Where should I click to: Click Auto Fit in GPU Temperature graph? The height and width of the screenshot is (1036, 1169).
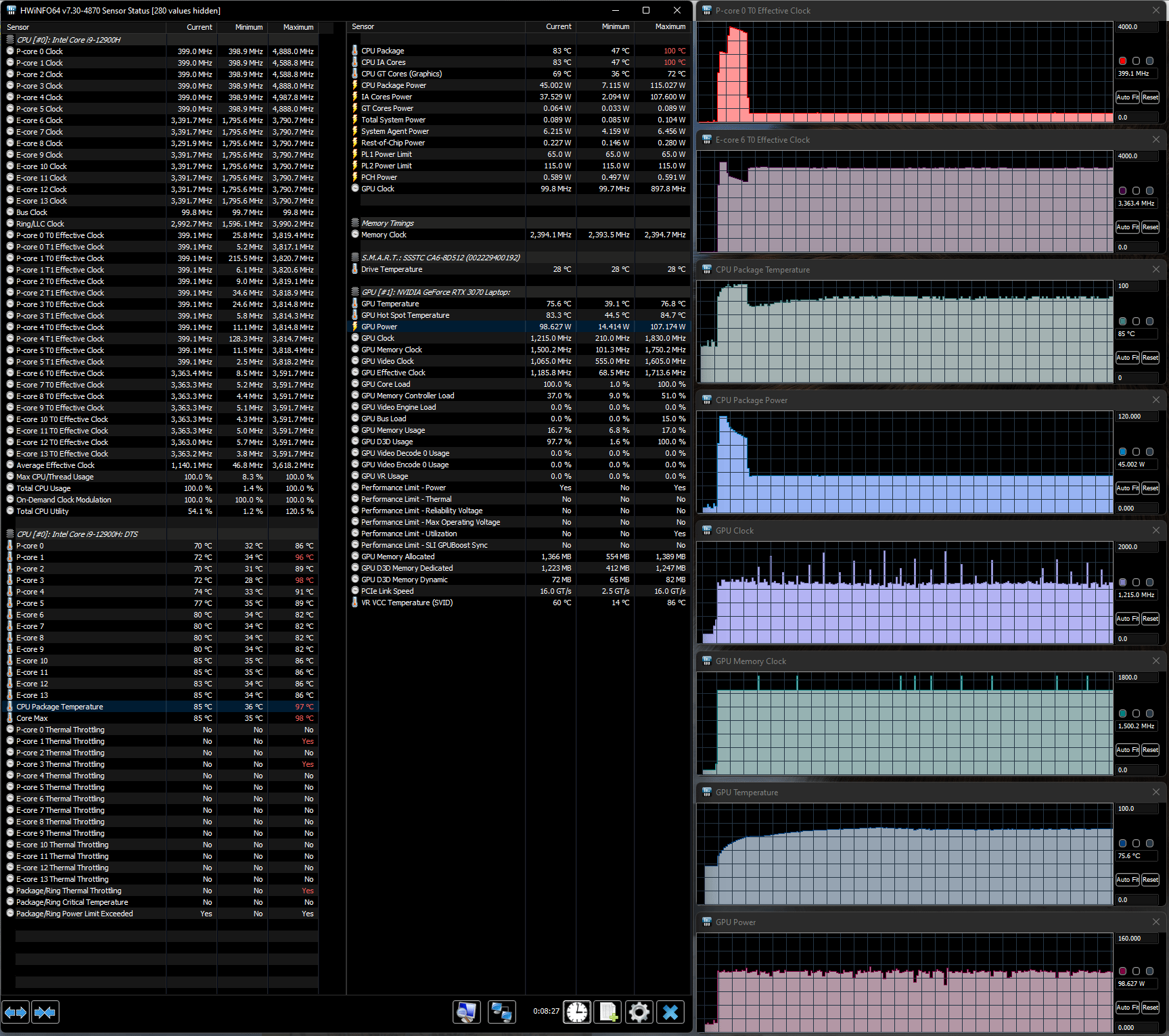click(1127, 880)
